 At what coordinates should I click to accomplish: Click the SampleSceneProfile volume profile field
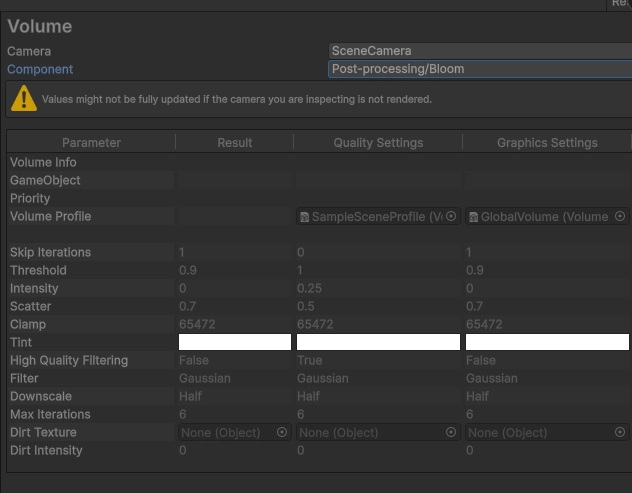coord(378,216)
